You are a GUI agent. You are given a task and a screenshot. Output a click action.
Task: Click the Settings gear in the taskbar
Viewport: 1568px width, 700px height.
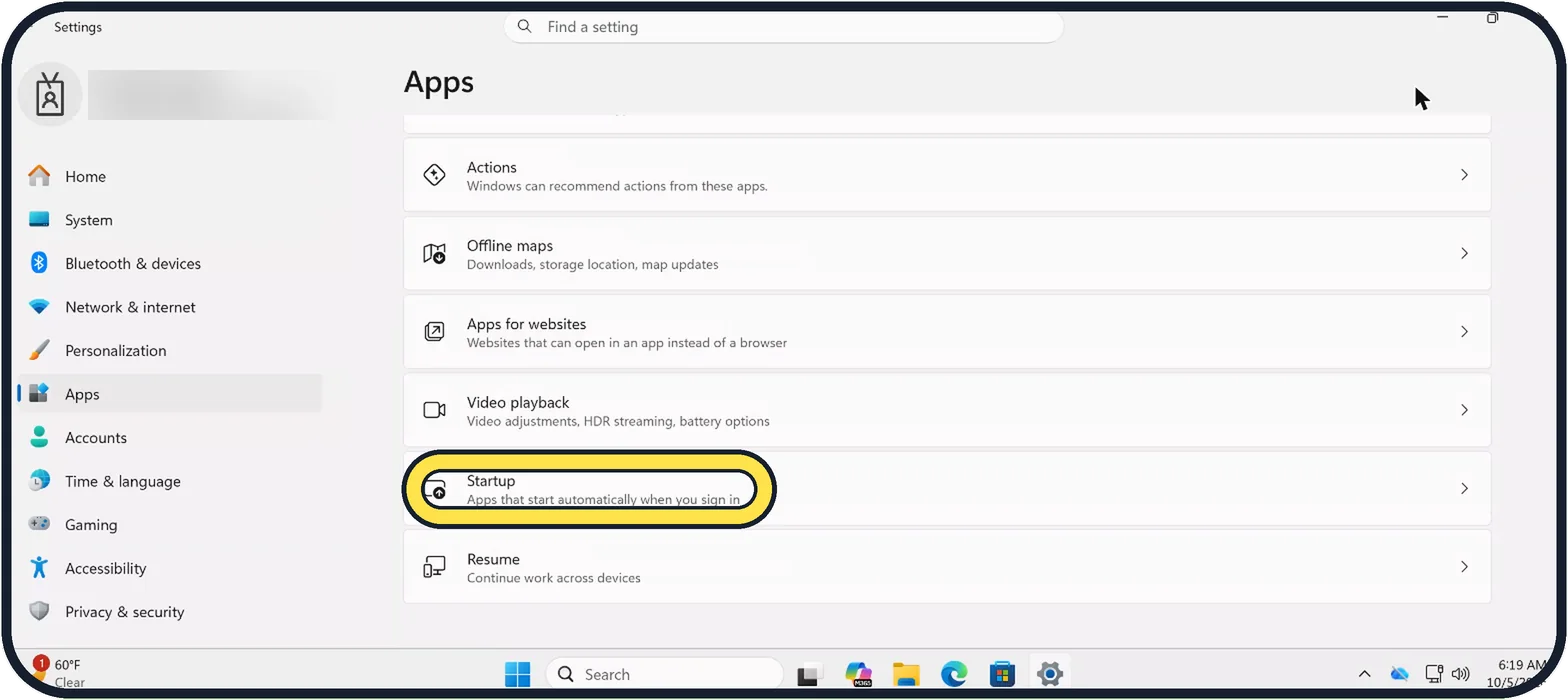(x=1049, y=675)
